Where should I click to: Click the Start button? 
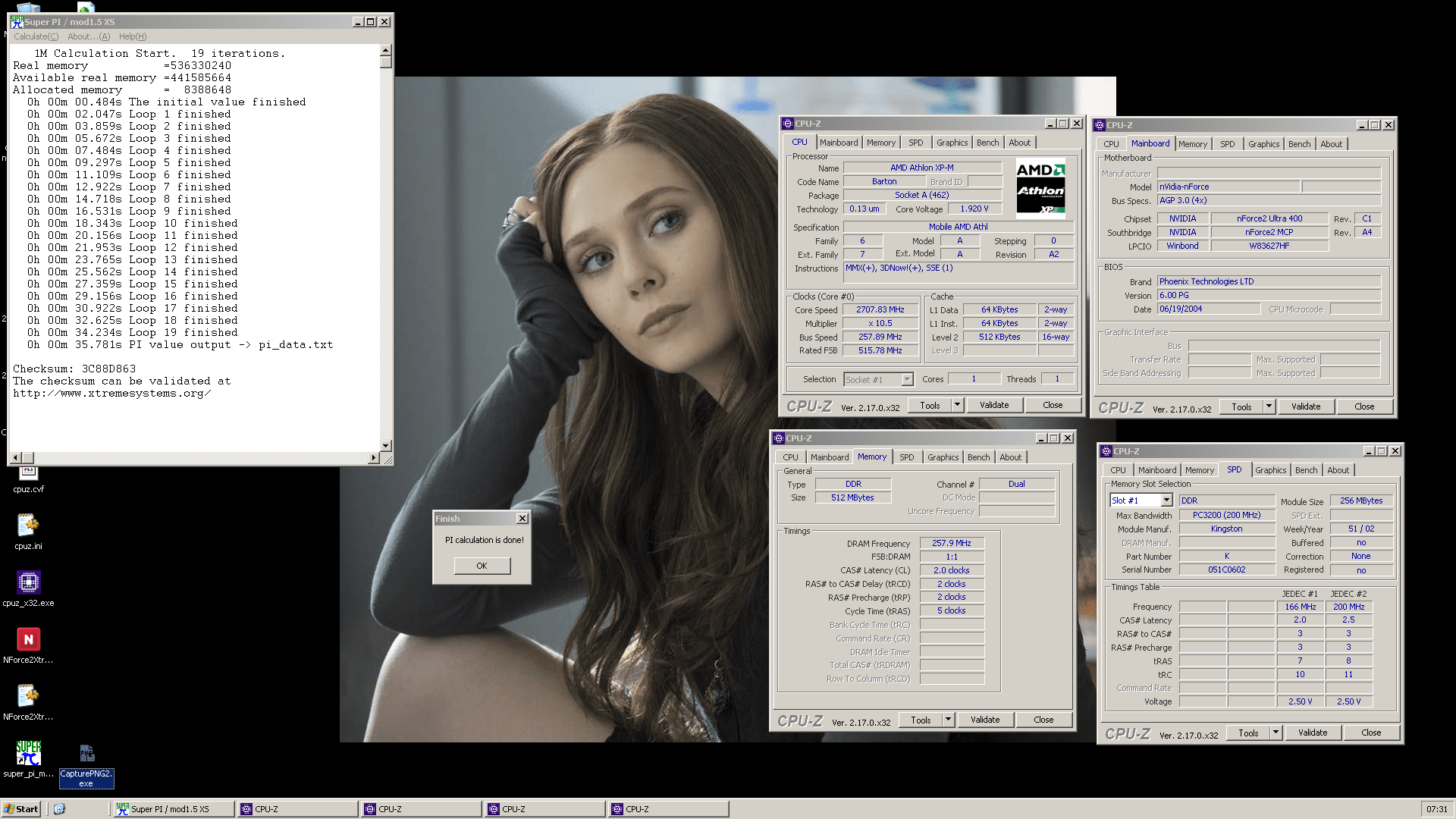[x=21, y=809]
